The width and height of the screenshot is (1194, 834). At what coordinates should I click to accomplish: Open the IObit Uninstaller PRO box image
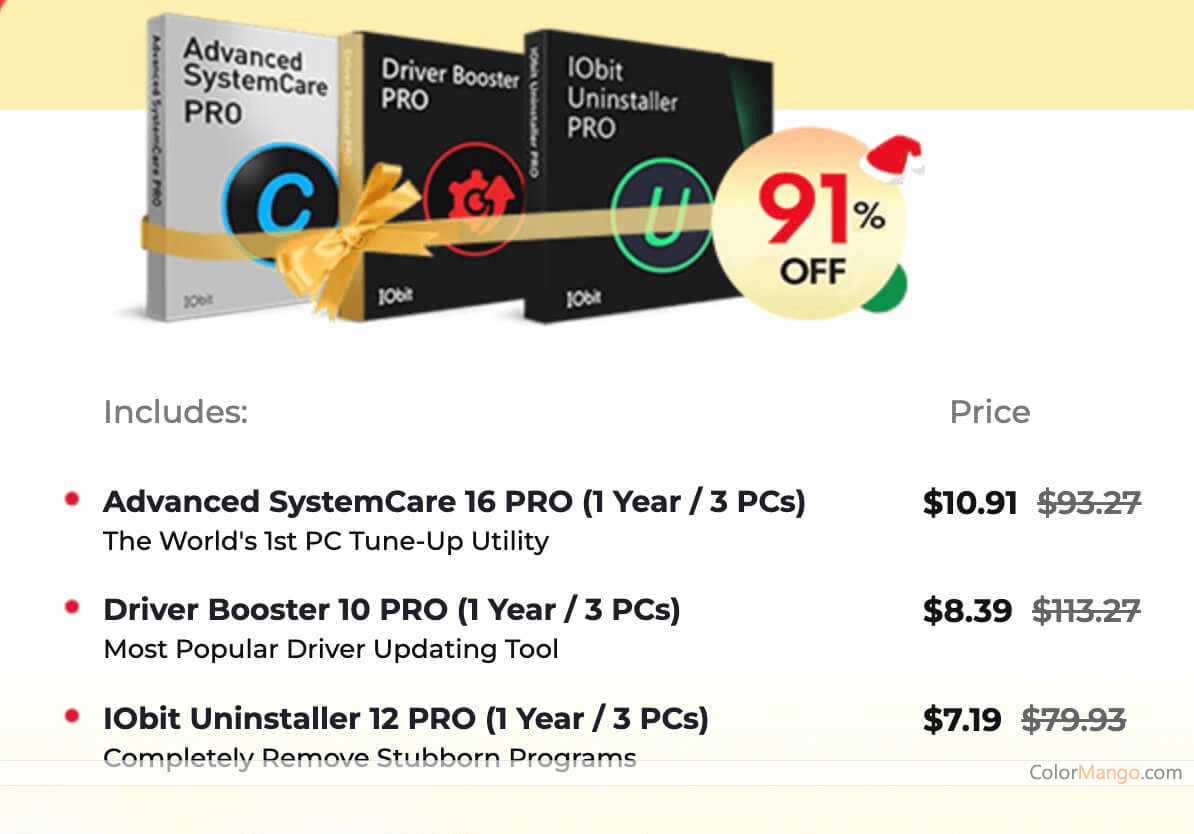click(x=647, y=176)
